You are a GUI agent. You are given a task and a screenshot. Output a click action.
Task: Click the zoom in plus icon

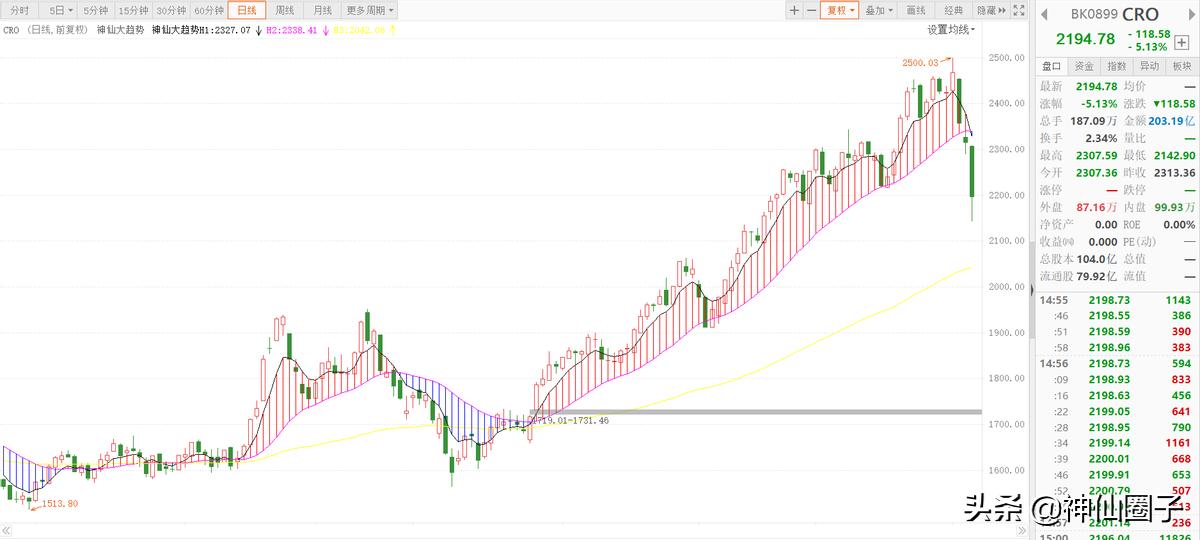coord(794,10)
